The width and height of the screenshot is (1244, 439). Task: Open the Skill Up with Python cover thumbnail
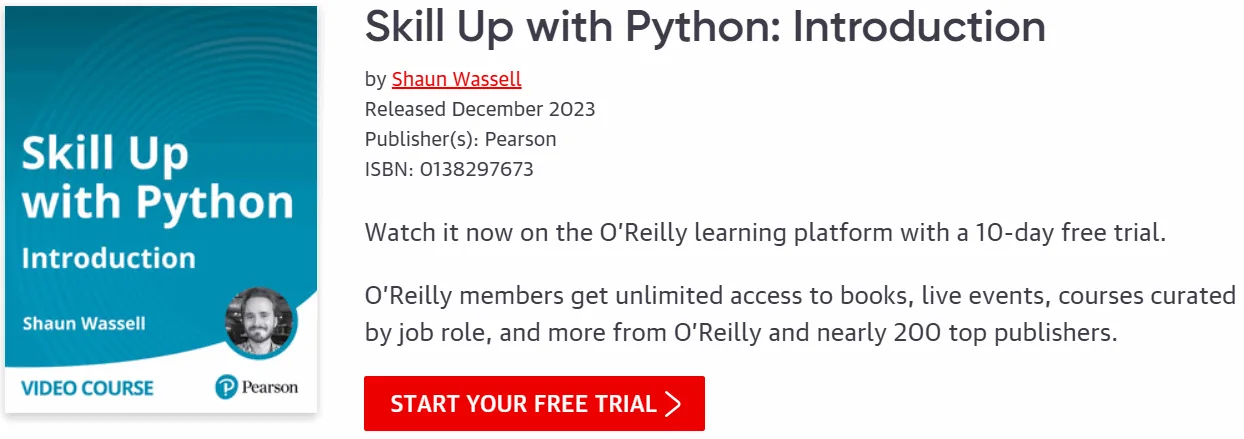point(161,210)
